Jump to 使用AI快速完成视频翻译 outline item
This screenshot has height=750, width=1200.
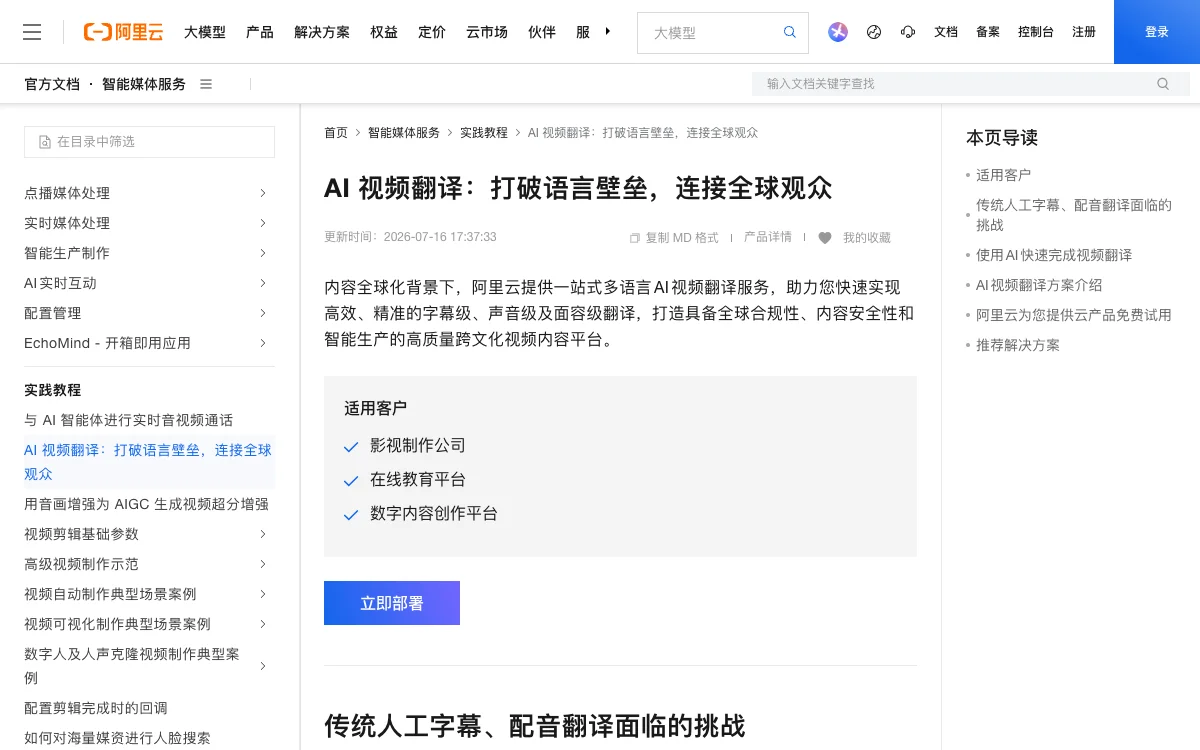(x=1054, y=255)
